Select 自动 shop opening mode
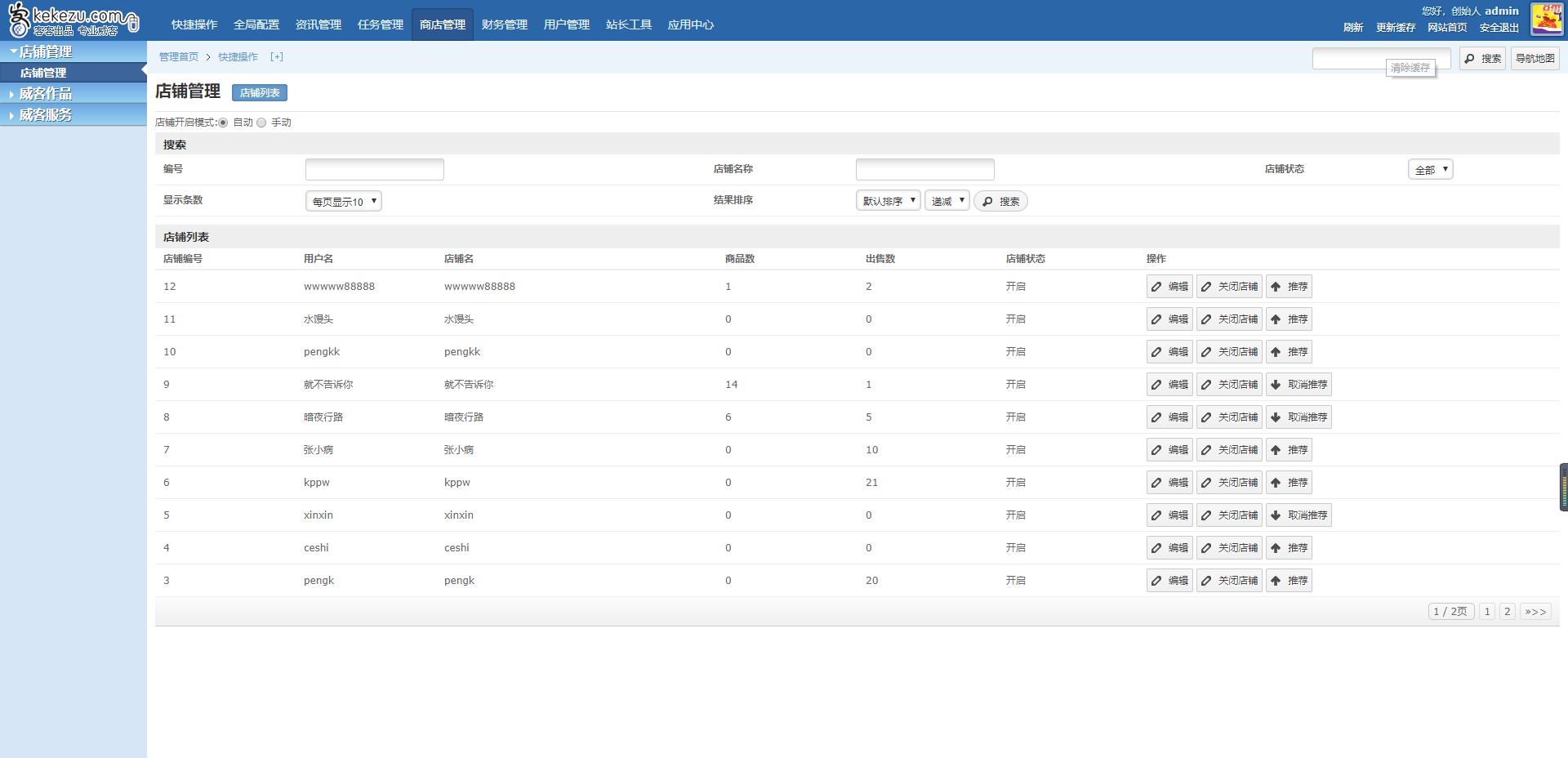This screenshot has height=758, width=1568. tap(223, 123)
